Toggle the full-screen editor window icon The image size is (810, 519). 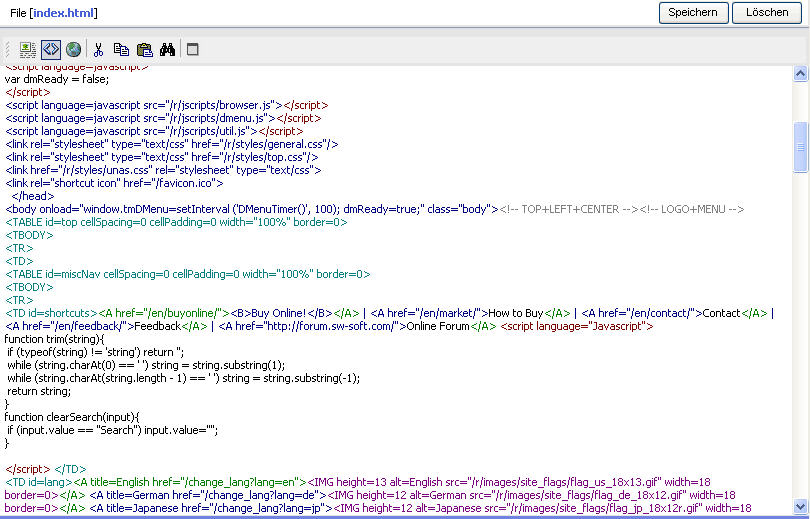tap(193, 49)
